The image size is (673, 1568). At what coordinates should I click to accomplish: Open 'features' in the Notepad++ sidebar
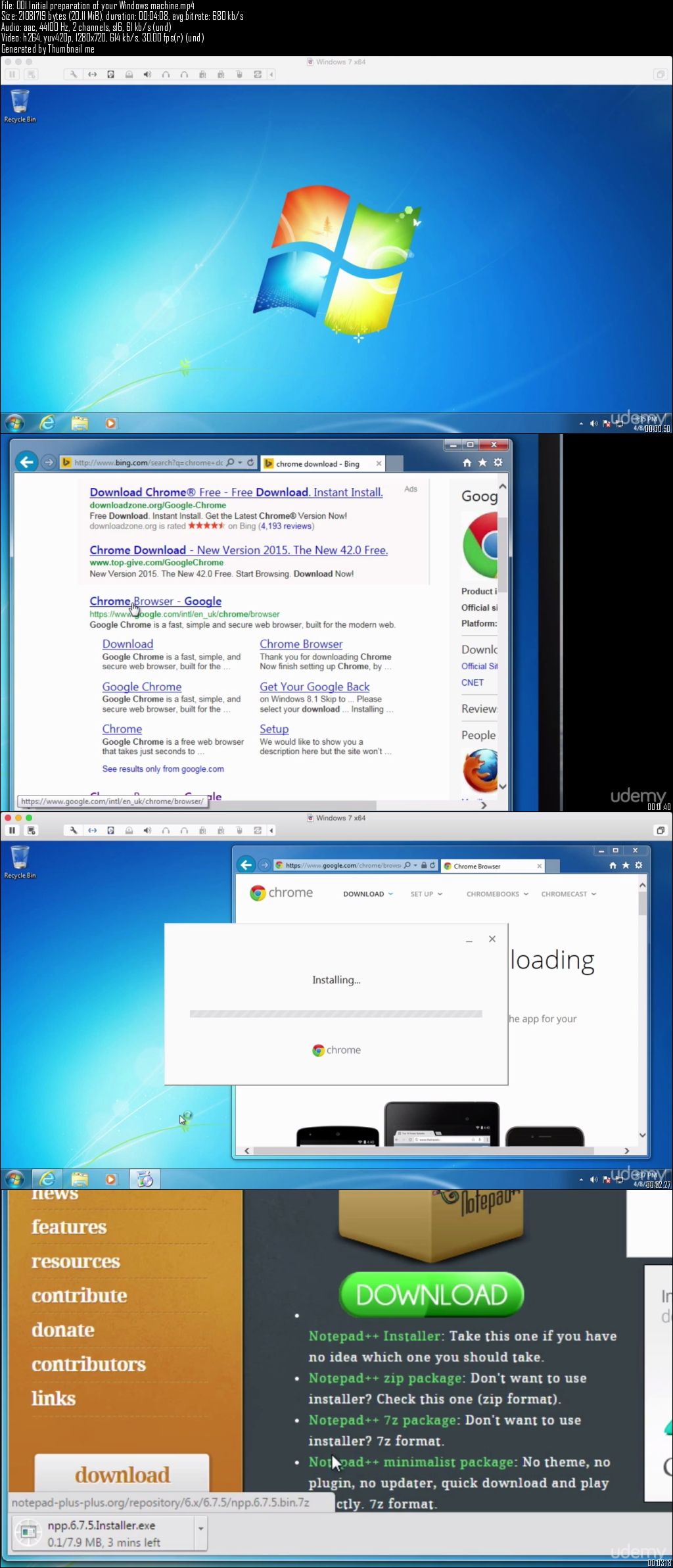tap(69, 1227)
